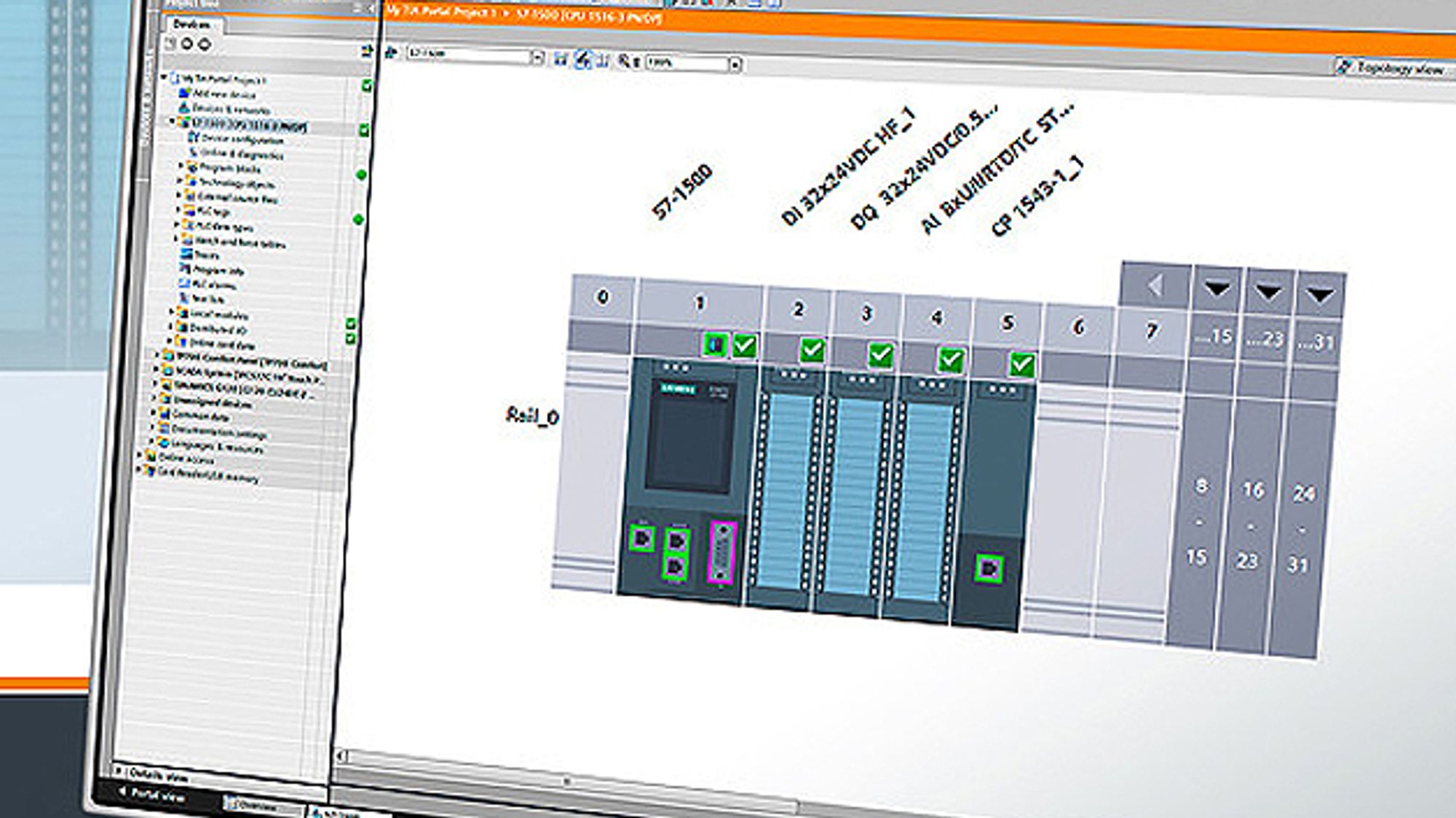Screen dimensions: 1456x818
Task: Click the Device configuration icon
Action: coord(194,137)
